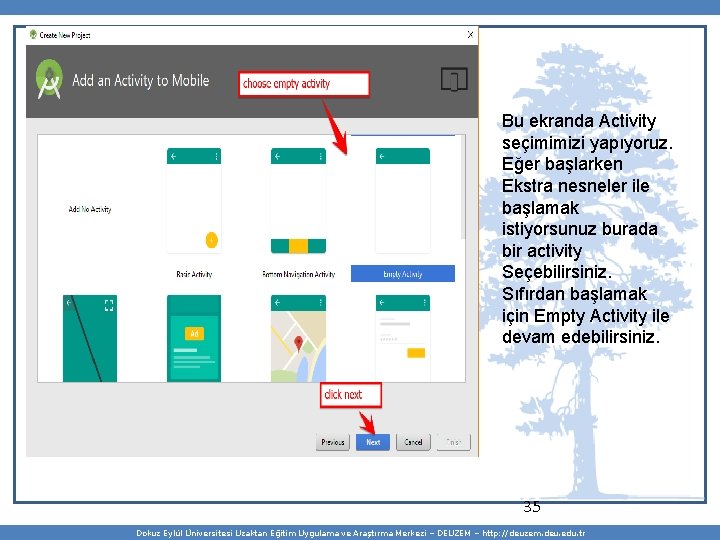
Task: Click the Android Studio logo in header
Action: tap(49, 79)
